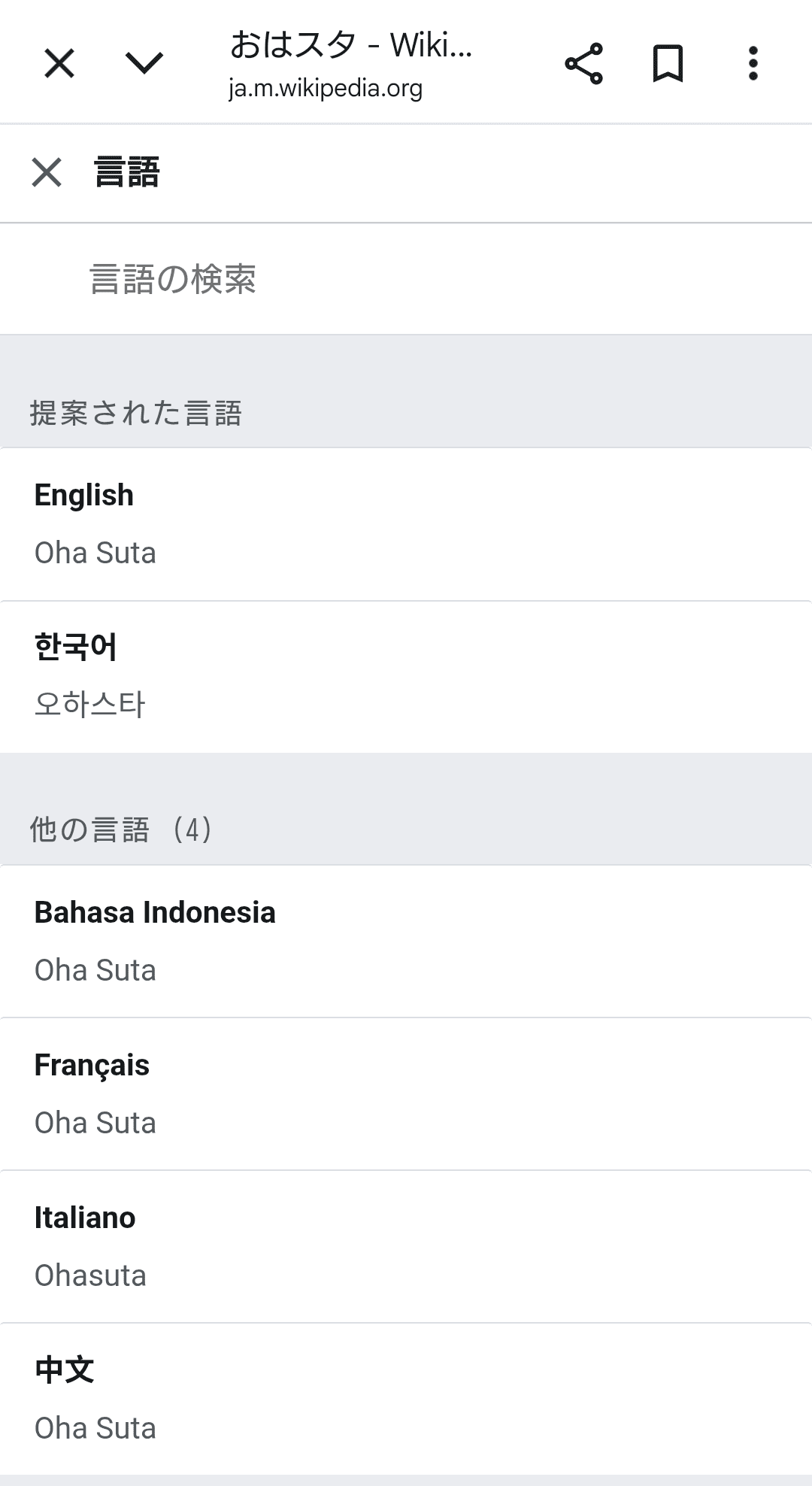This screenshot has height=1486, width=812.
Task: Tap the 言語 panel heading
Action: point(127,172)
